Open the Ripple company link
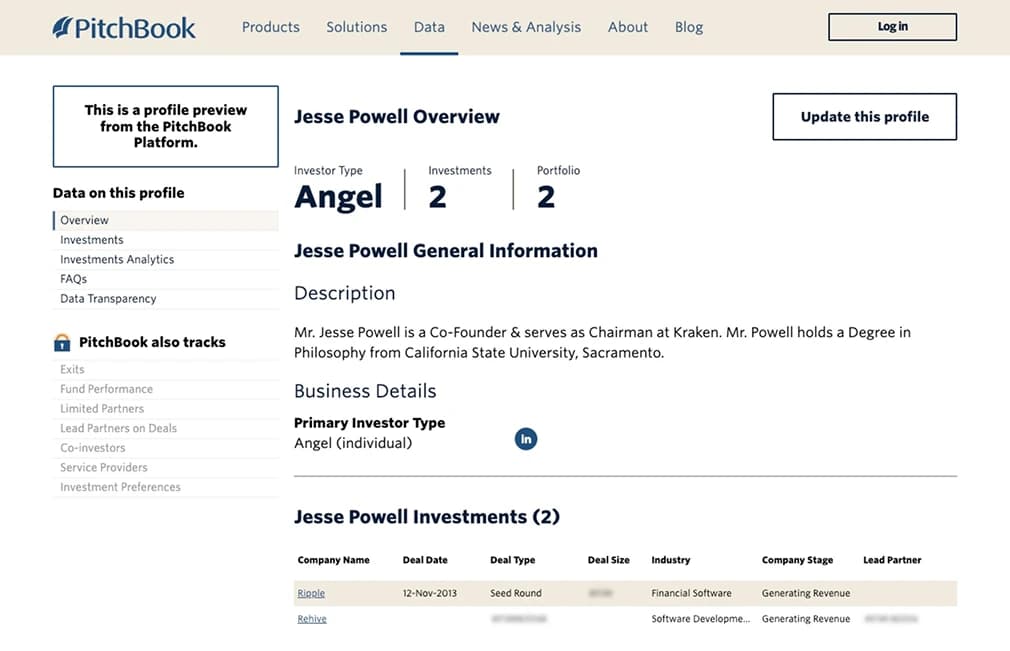The image size is (1010, 651). [311, 593]
